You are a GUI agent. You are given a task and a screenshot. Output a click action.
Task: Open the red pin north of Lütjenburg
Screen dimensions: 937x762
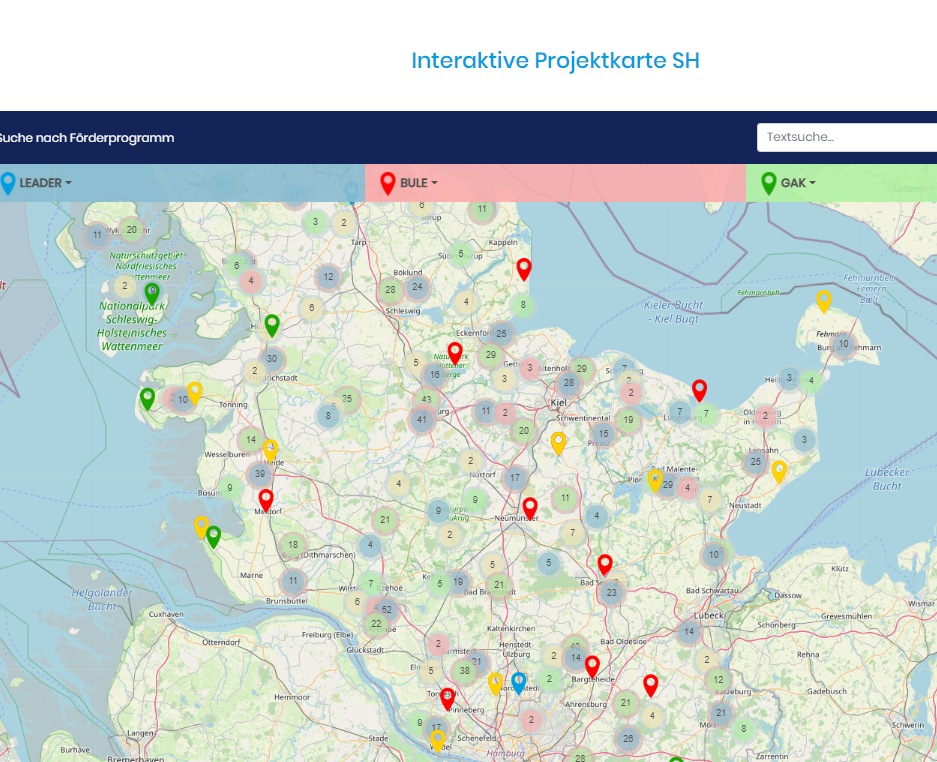click(699, 391)
